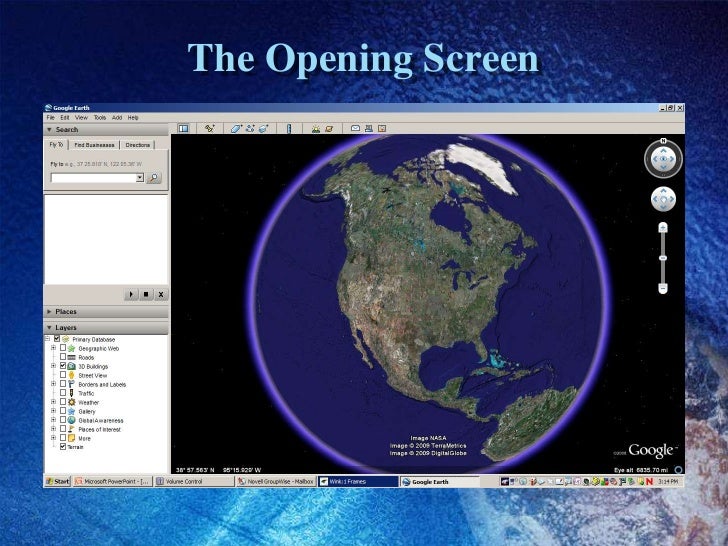Toggle the sidebar with the toolbar sidebar icon

click(x=184, y=129)
